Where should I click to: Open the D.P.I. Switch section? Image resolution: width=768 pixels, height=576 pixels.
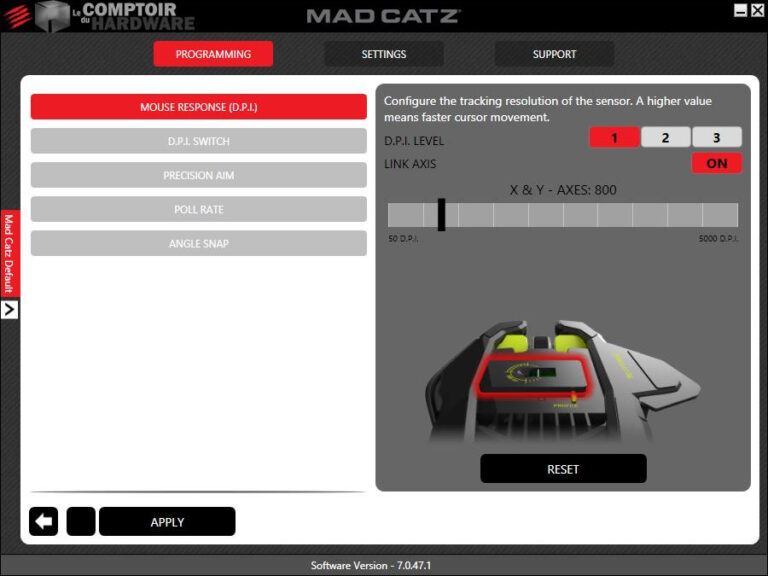[198, 141]
